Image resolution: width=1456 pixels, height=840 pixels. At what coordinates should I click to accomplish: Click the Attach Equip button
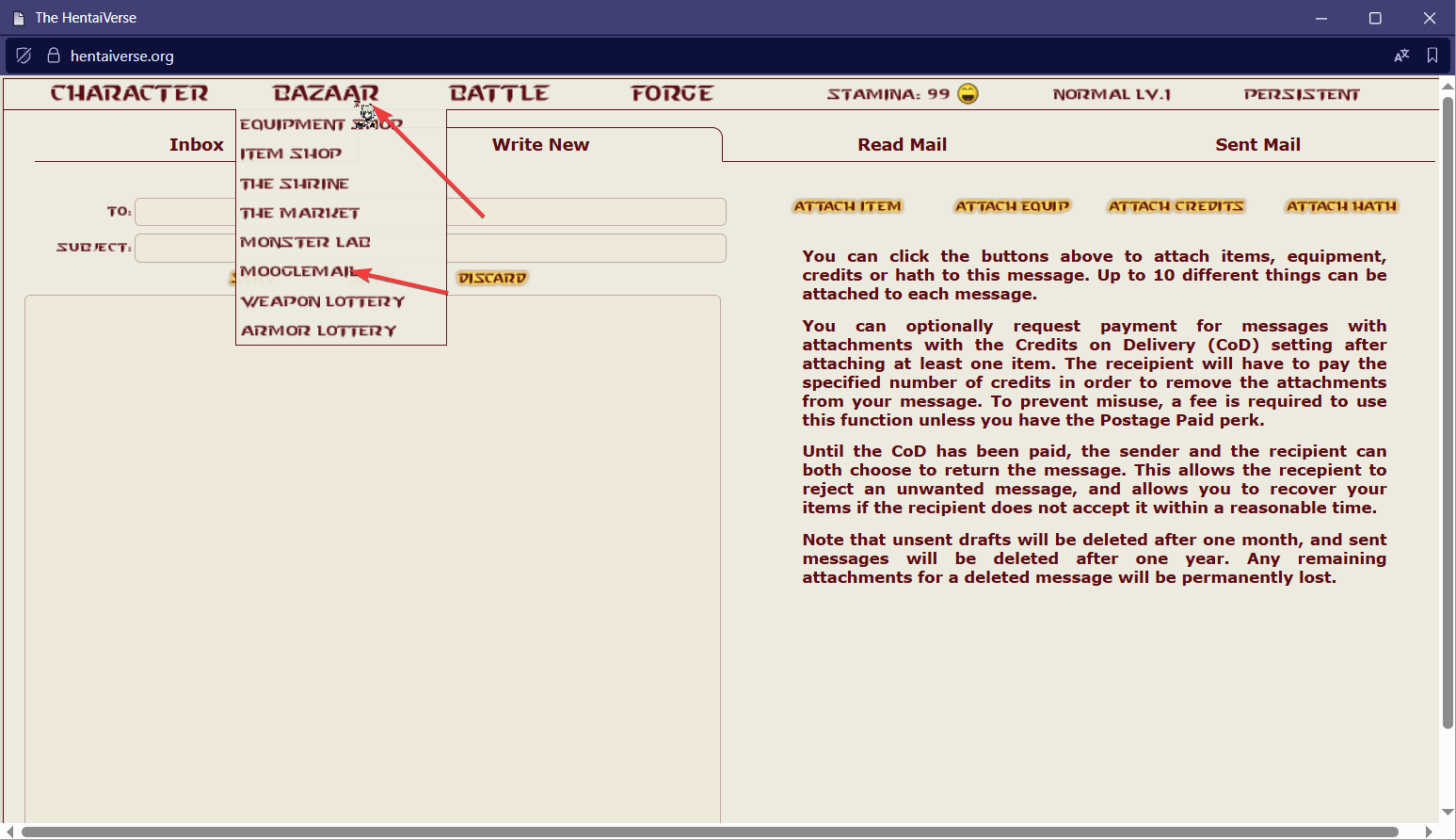1013,206
